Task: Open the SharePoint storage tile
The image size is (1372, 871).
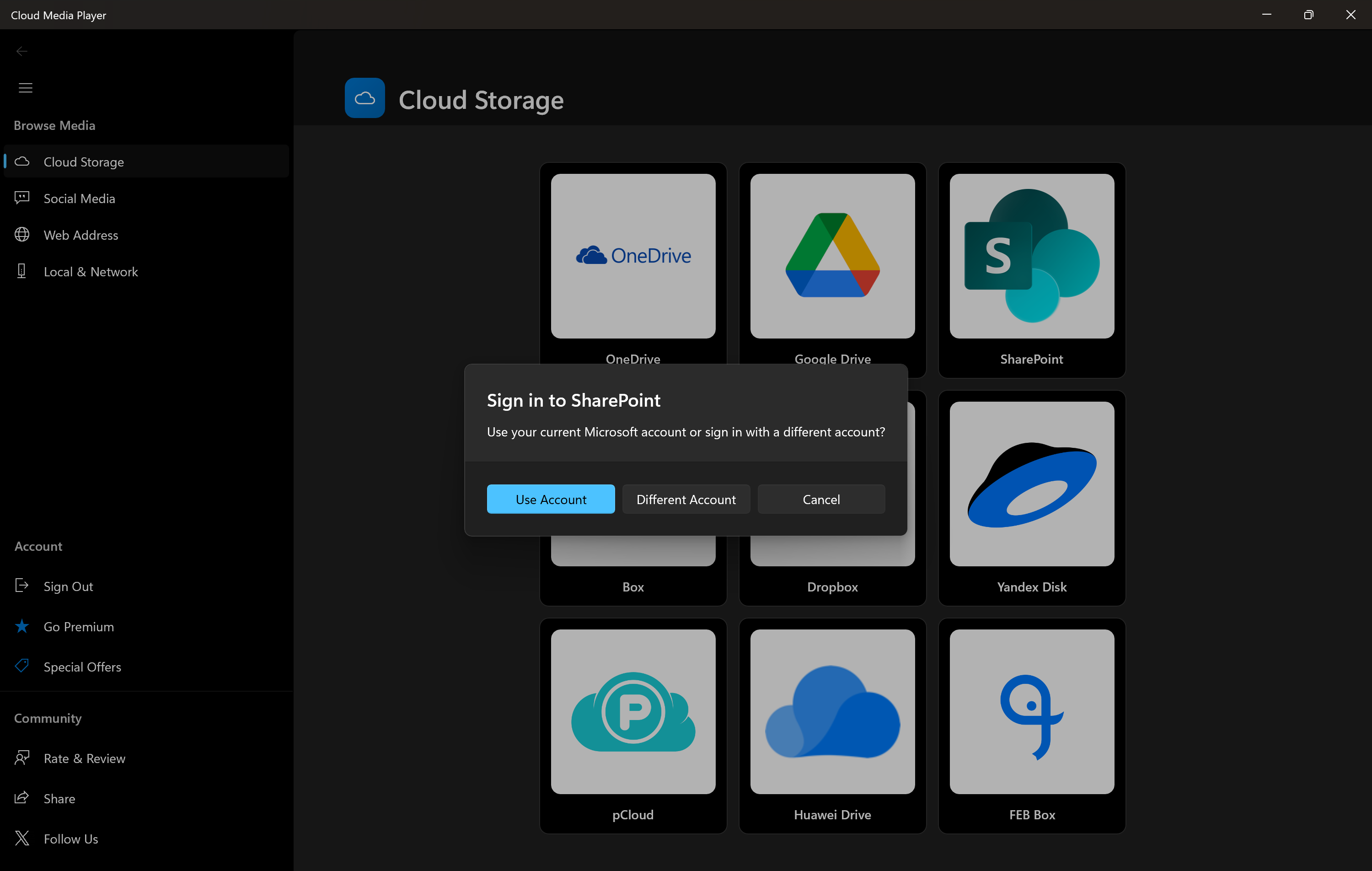Action: 1032,270
